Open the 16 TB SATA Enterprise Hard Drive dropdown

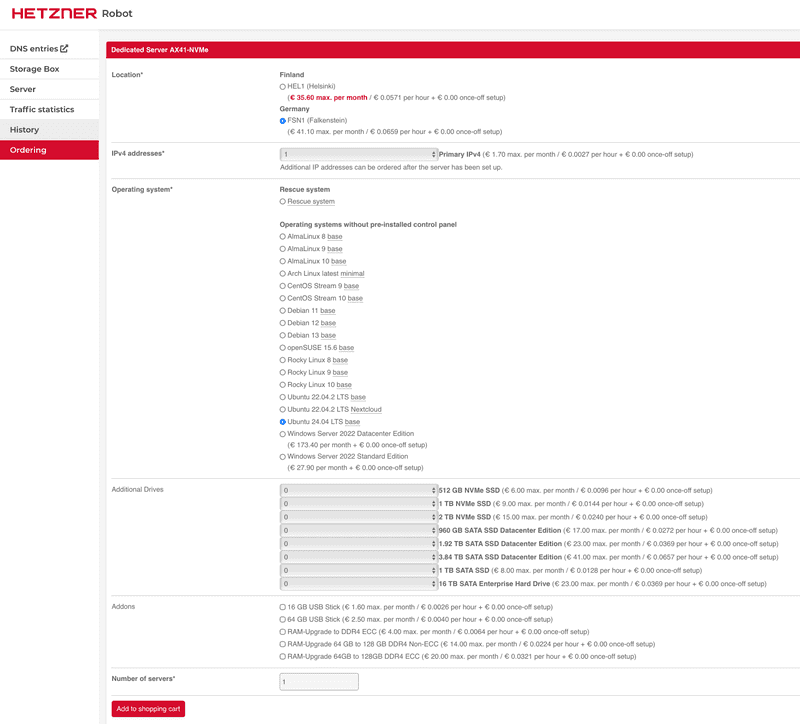[358, 583]
